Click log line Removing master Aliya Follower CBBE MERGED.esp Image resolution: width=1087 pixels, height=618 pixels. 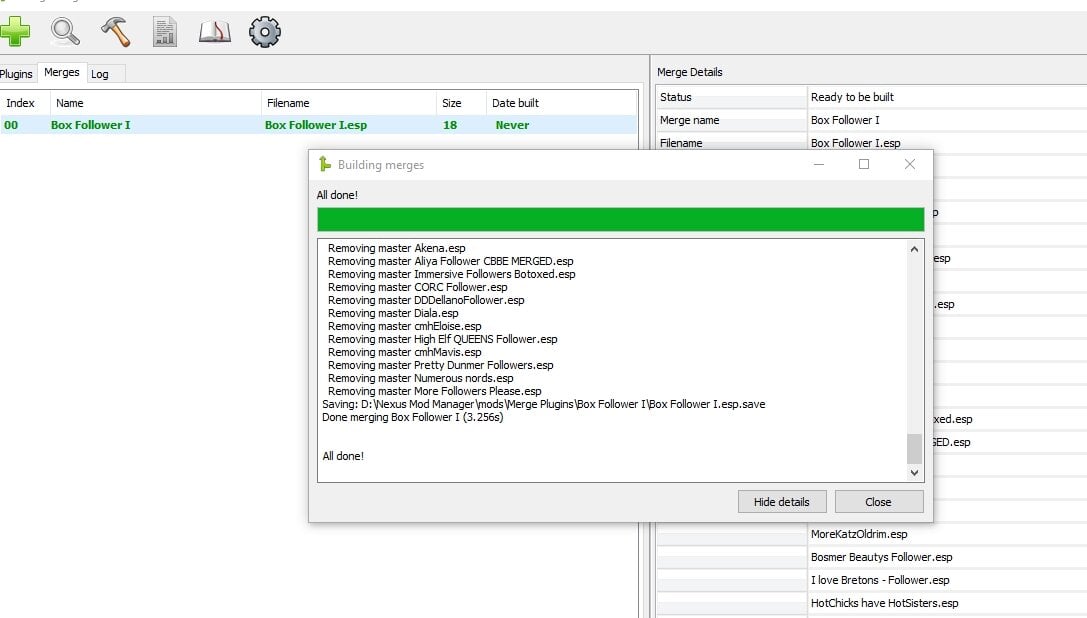pyautogui.click(x=451, y=261)
